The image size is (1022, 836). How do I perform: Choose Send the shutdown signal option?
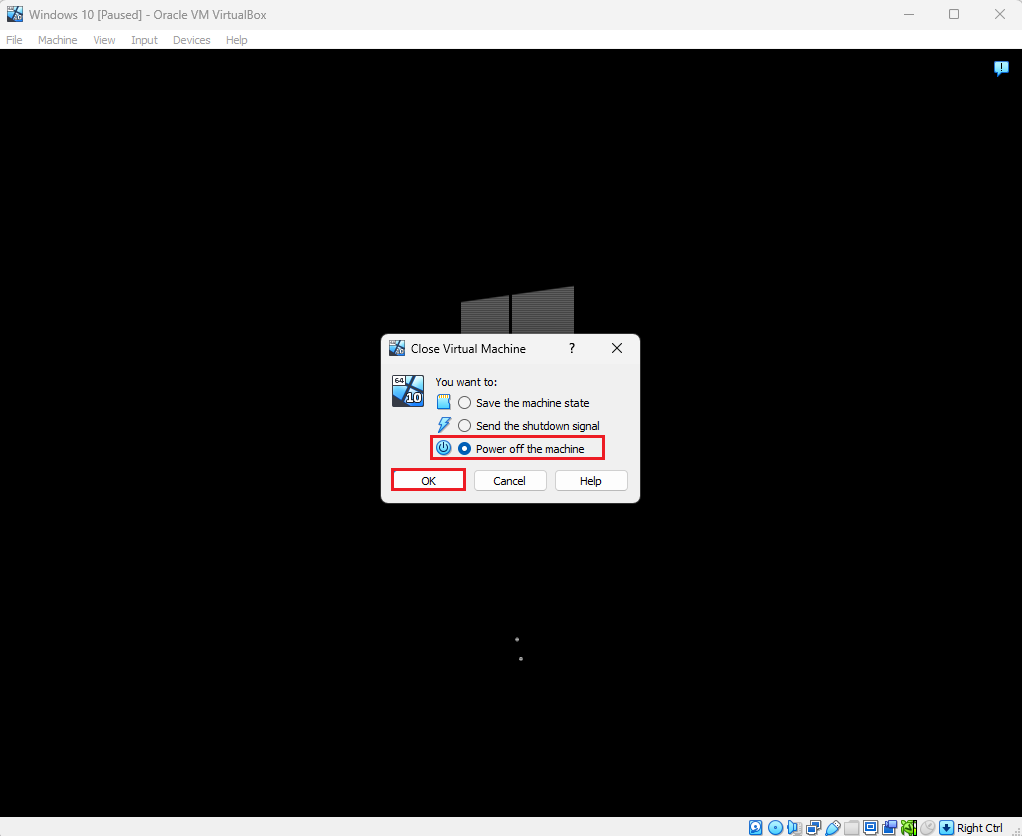[529, 426]
